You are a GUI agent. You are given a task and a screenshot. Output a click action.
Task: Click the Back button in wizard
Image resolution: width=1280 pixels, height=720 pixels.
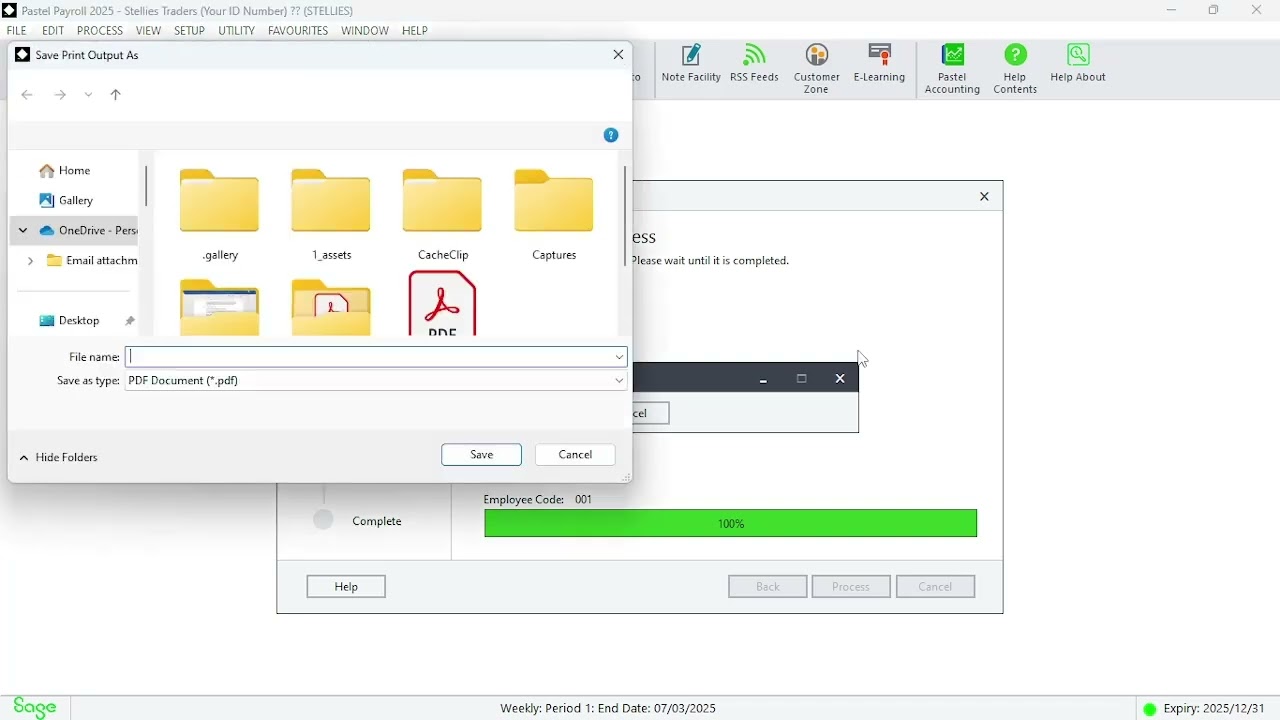[768, 587]
